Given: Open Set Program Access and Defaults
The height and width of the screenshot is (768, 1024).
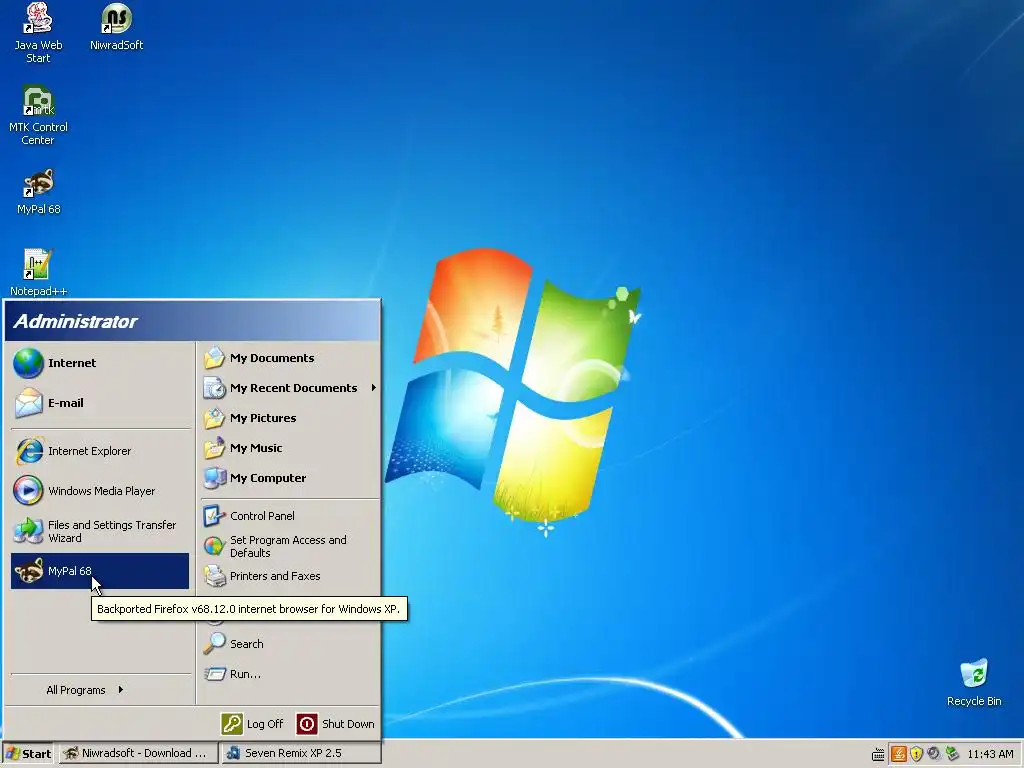Looking at the screenshot, I should click(290, 546).
